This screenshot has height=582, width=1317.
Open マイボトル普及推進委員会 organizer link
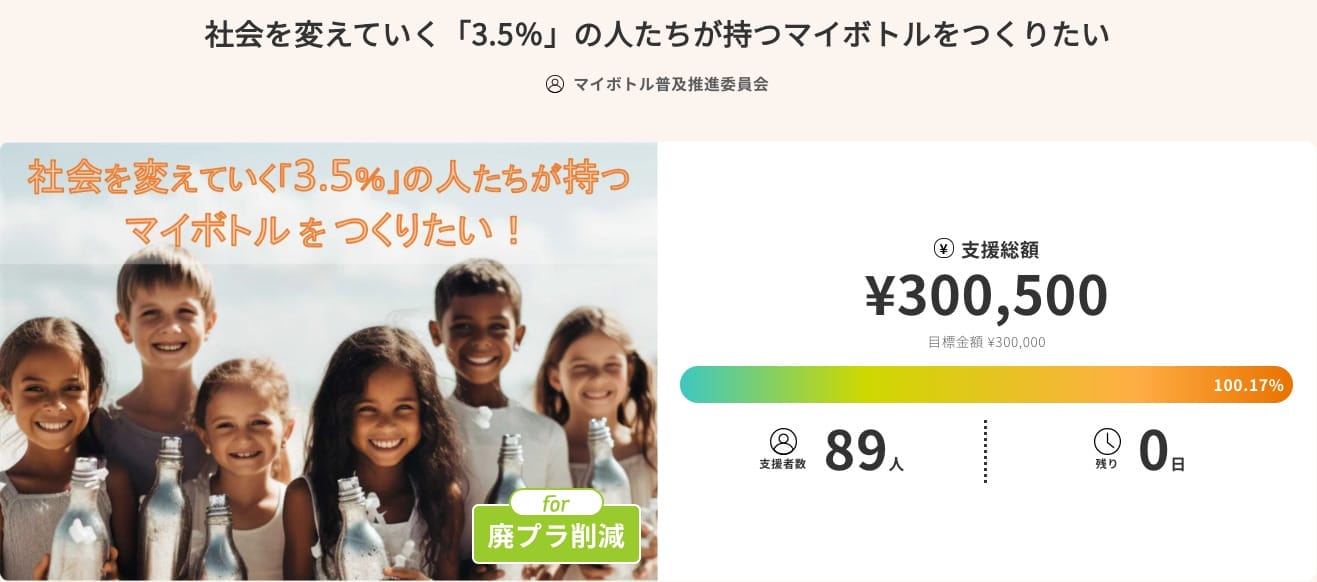(671, 84)
